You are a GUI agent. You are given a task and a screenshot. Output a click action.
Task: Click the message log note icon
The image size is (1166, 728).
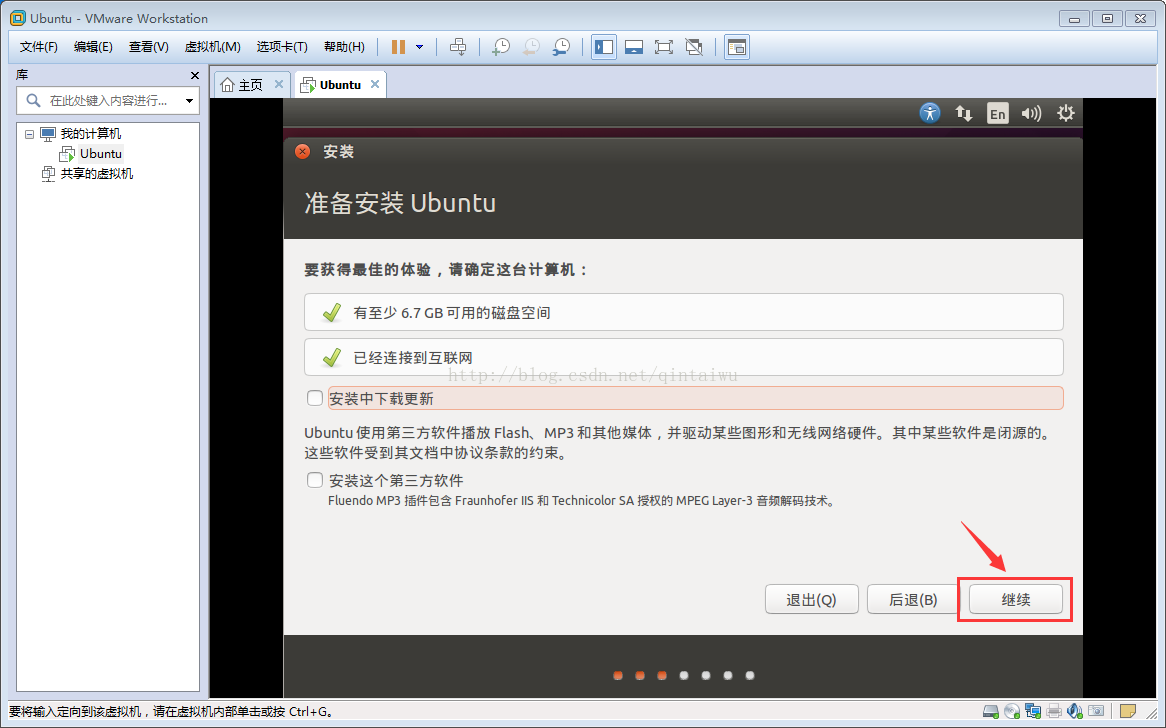(1127, 712)
